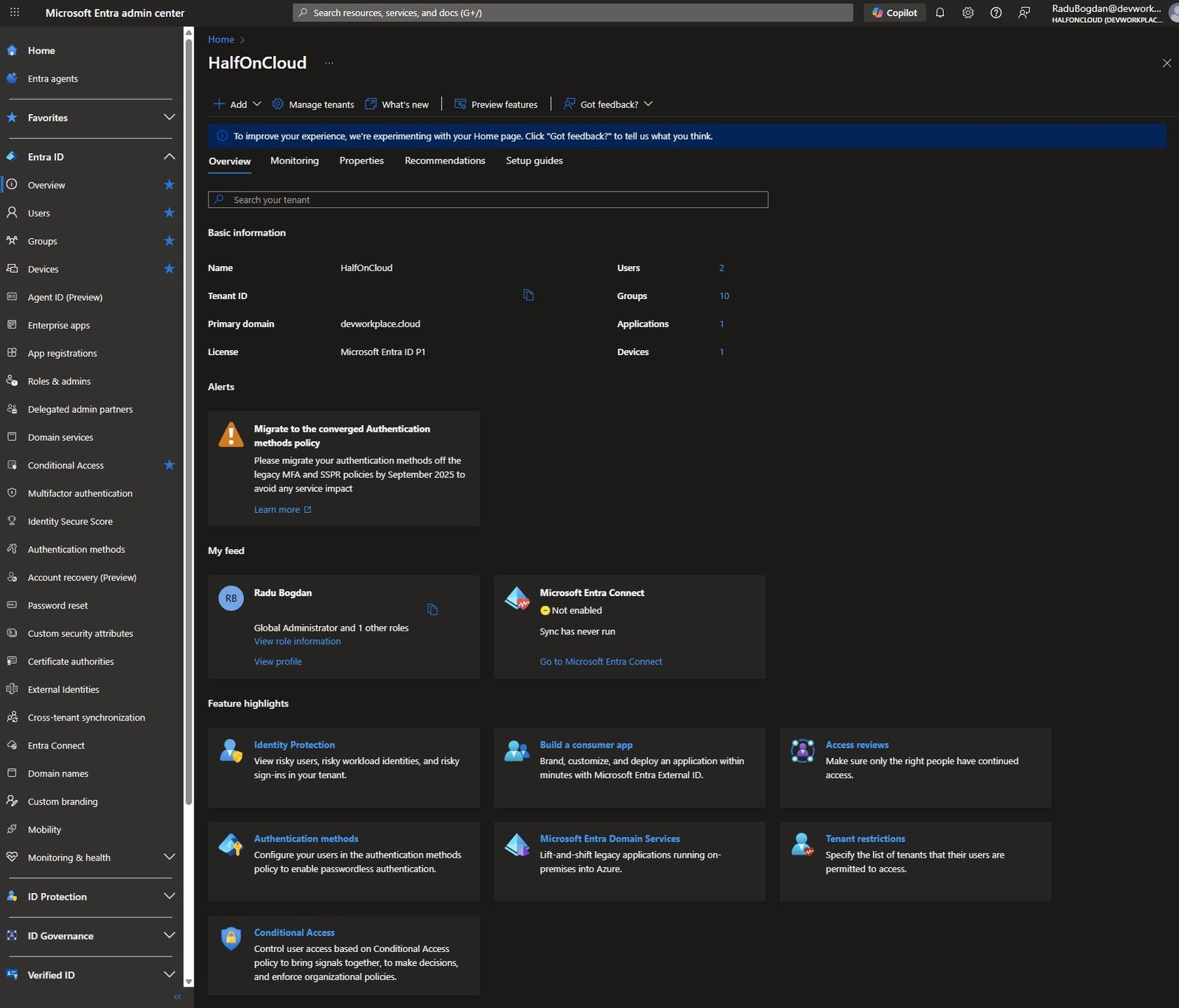Open portal settings gear icon
The height and width of the screenshot is (1008, 1179).
968,13
